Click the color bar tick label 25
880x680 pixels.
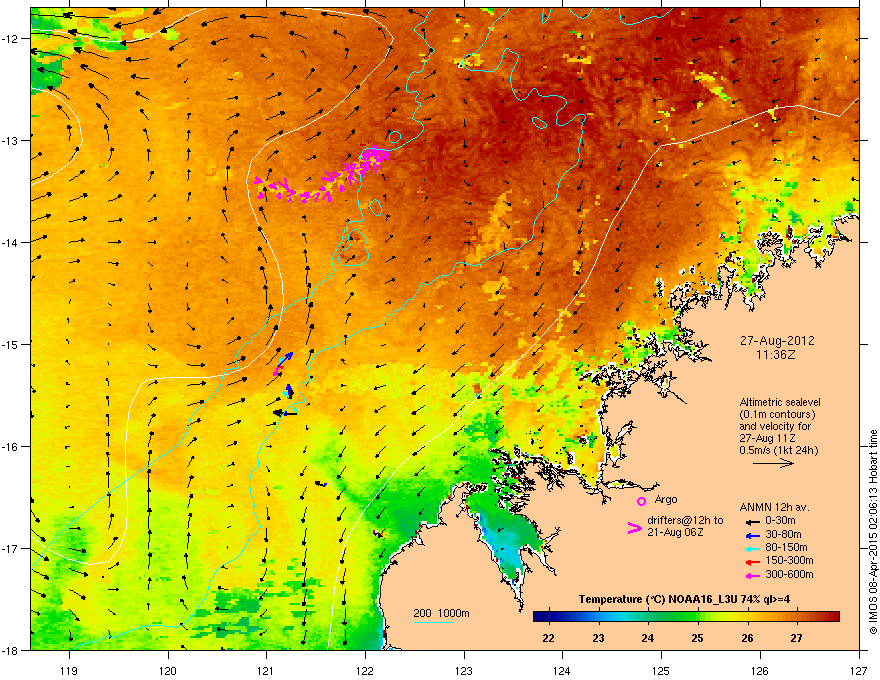tap(698, 638)
